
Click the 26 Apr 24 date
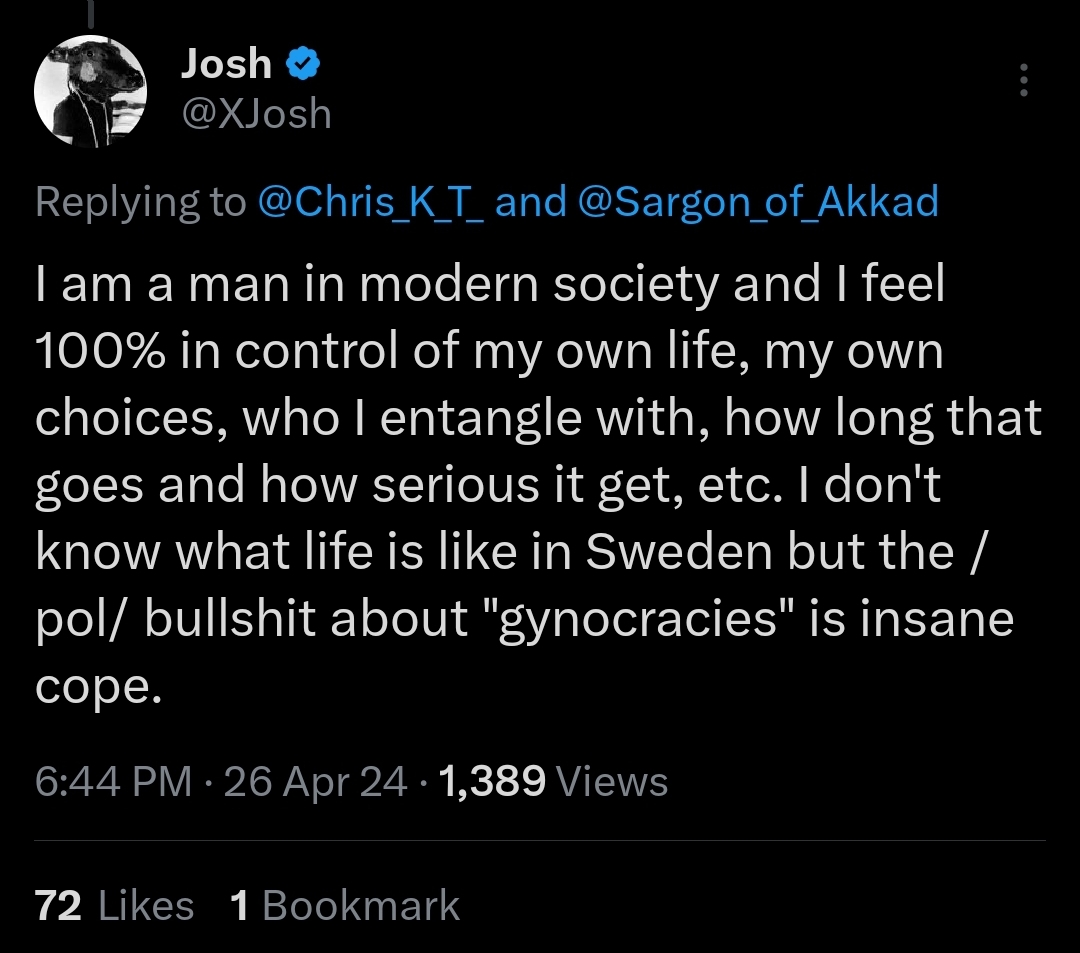[315, 781]
